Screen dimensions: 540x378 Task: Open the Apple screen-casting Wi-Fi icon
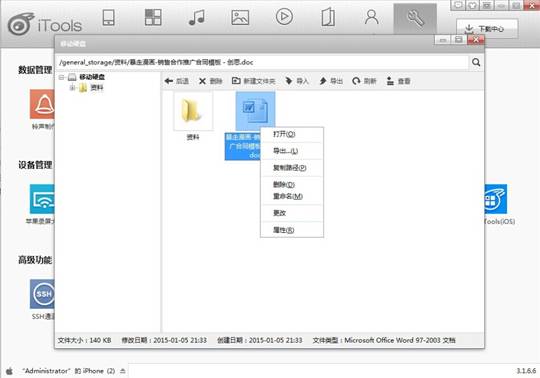[42, 199]
